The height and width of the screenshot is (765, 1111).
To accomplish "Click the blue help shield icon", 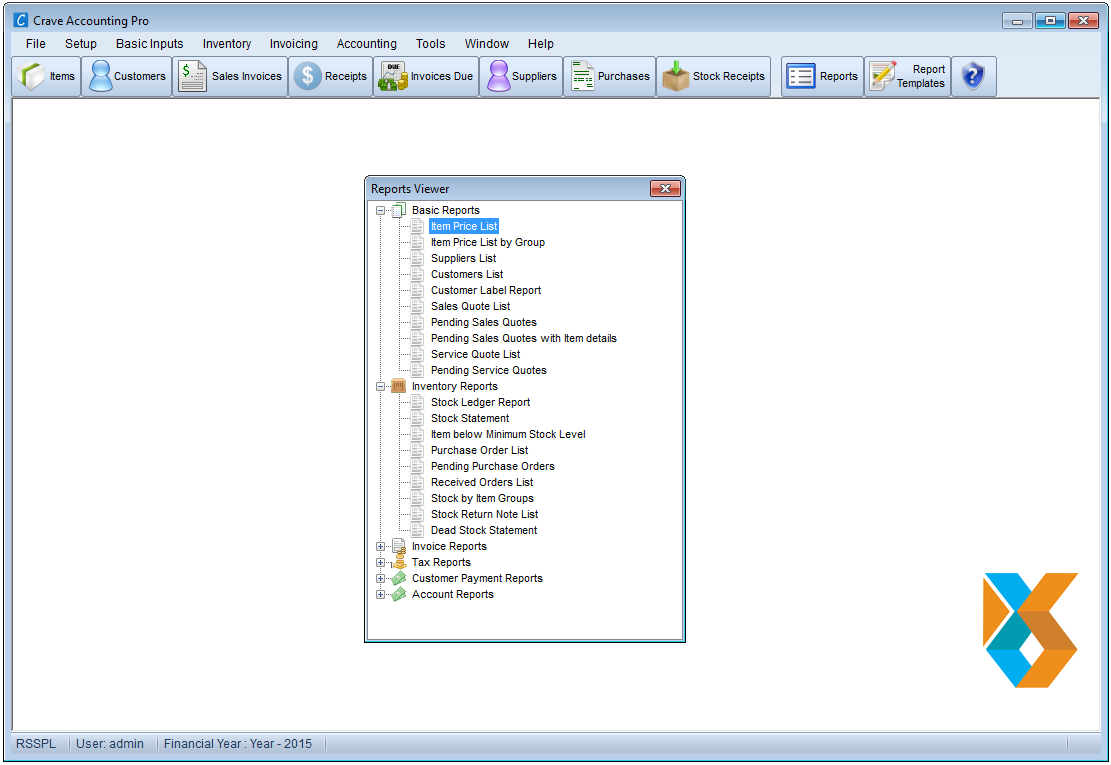I will pyautogui.click(x=974, y=76).
